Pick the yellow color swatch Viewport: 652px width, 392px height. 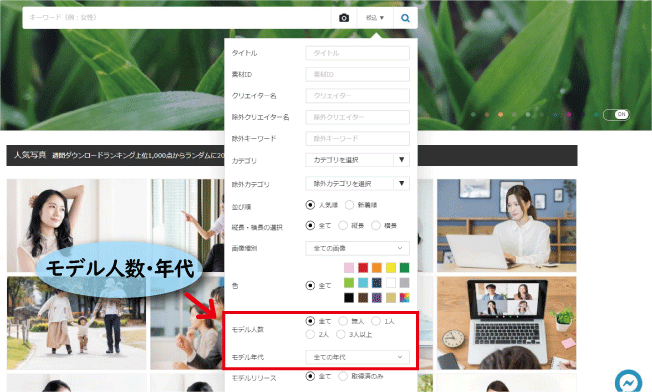391,268
